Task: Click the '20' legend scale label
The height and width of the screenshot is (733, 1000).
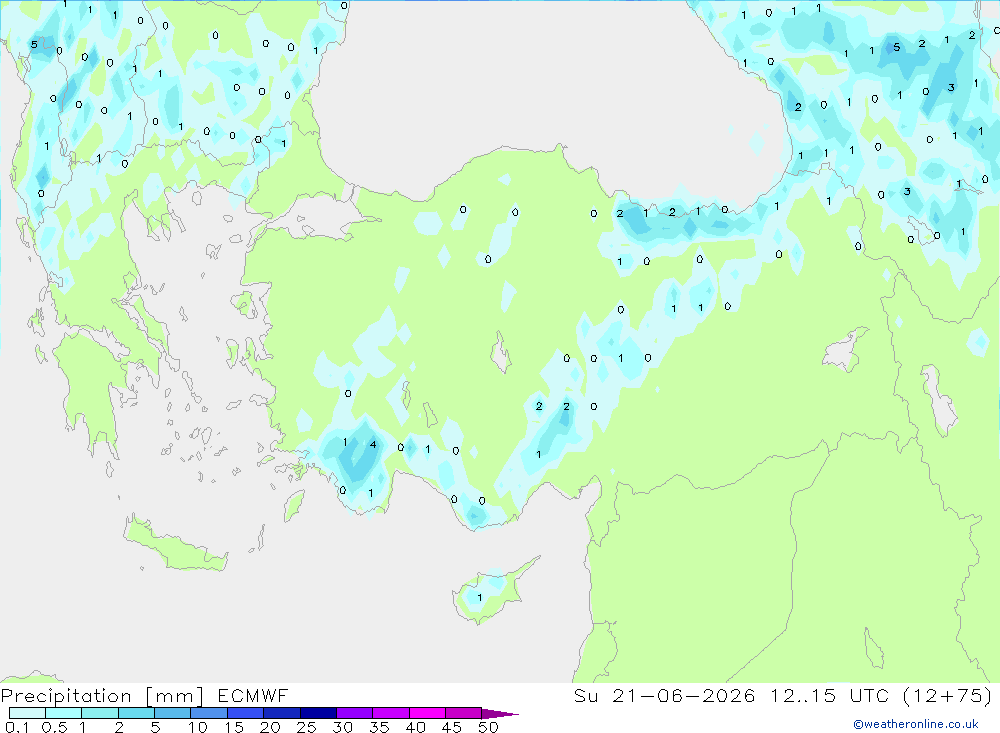Action: [x=270, y=727]
